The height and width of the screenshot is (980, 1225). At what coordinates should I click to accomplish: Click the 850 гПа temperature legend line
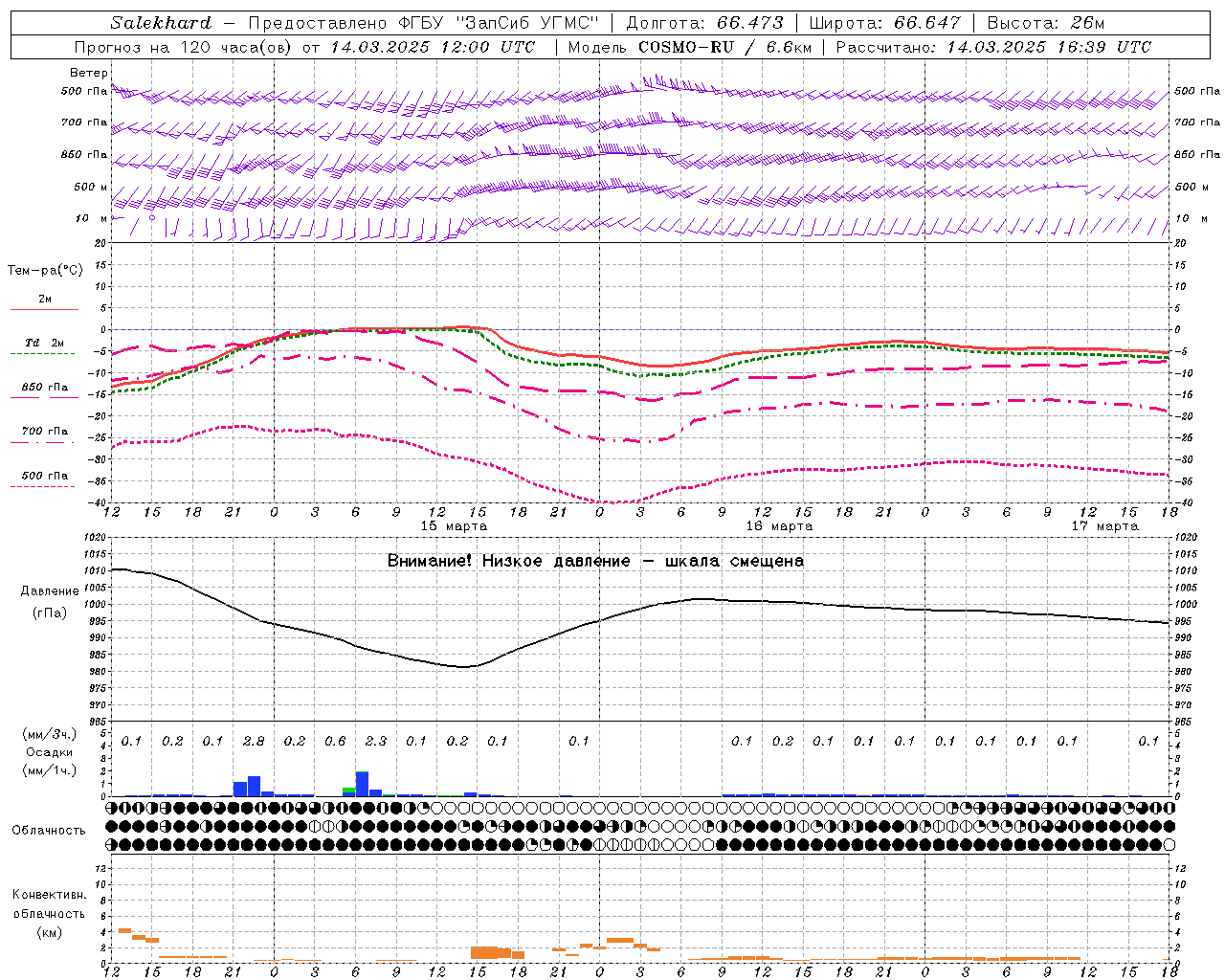[x=42, y=398]
